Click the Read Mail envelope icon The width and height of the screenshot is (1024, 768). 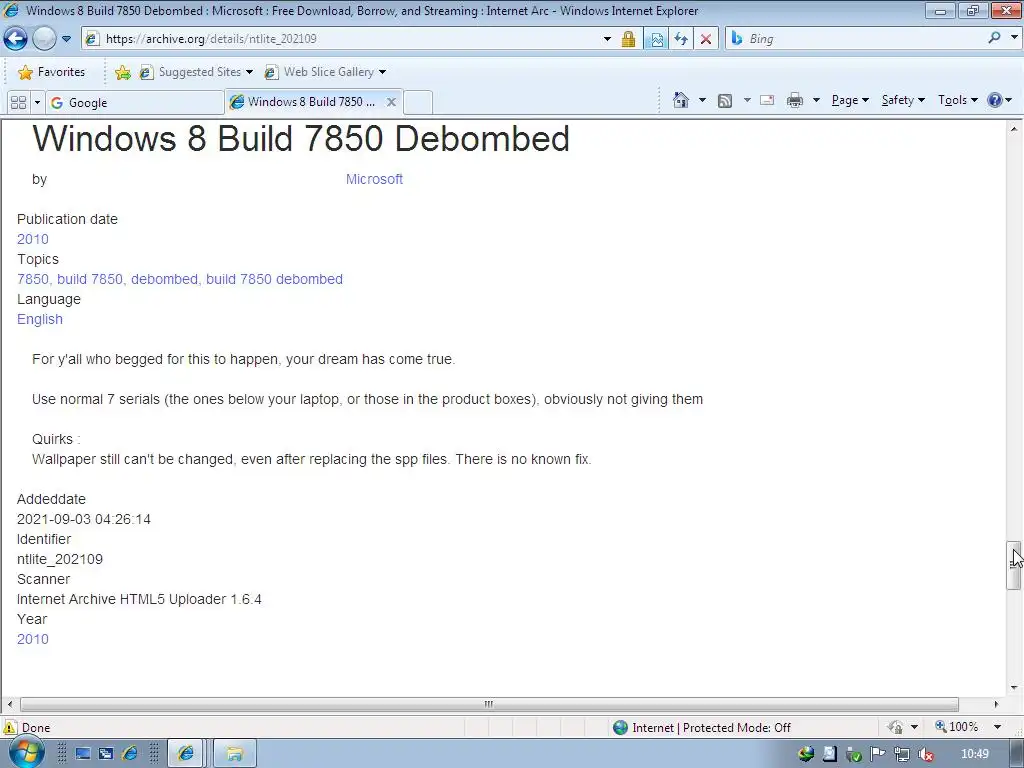point(767,100)
